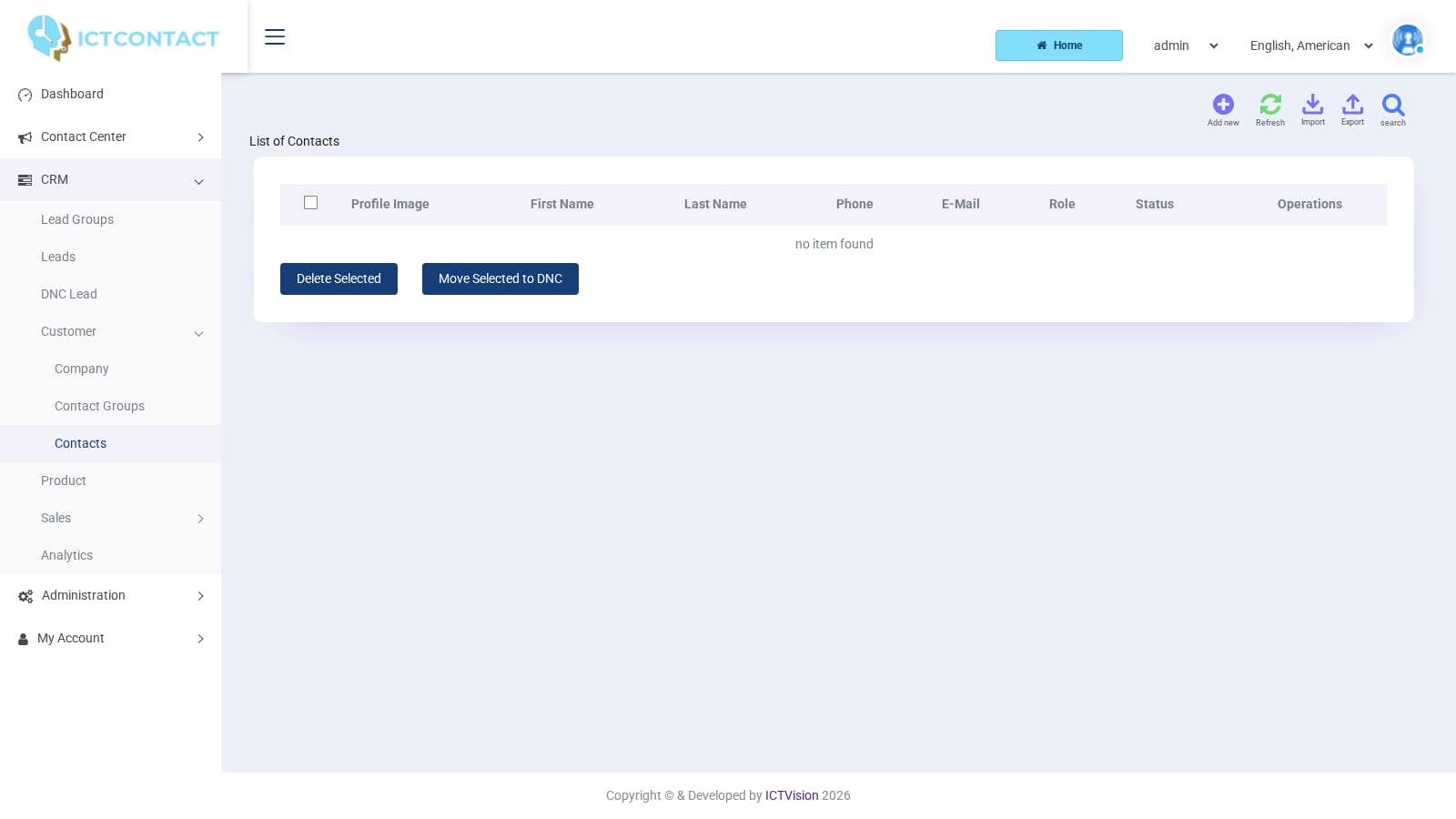Click Move Selected to DNC button
The height and width of the screenshot is (819, 1456).
(500, 278)
